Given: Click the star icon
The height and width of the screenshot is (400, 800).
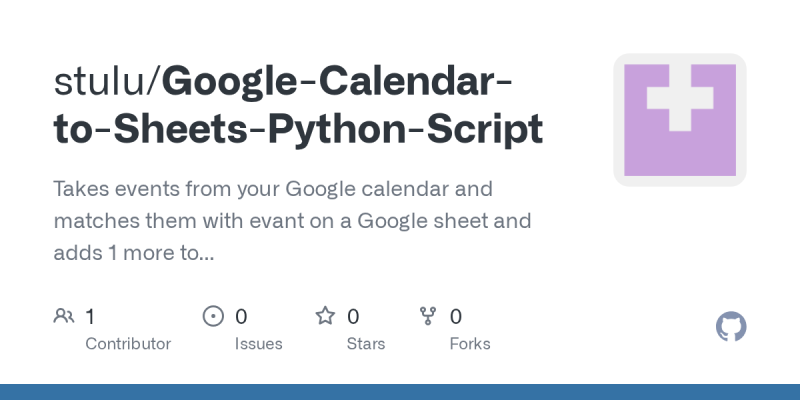Looking at the screenshot, I should pos(325,317).
